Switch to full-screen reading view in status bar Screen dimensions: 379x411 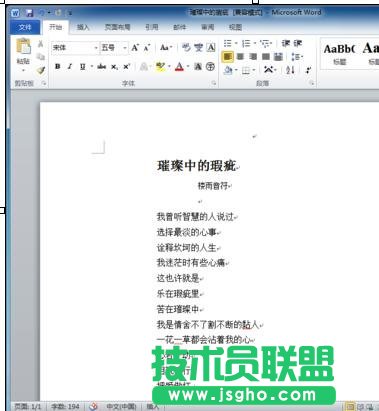point(360,407)
